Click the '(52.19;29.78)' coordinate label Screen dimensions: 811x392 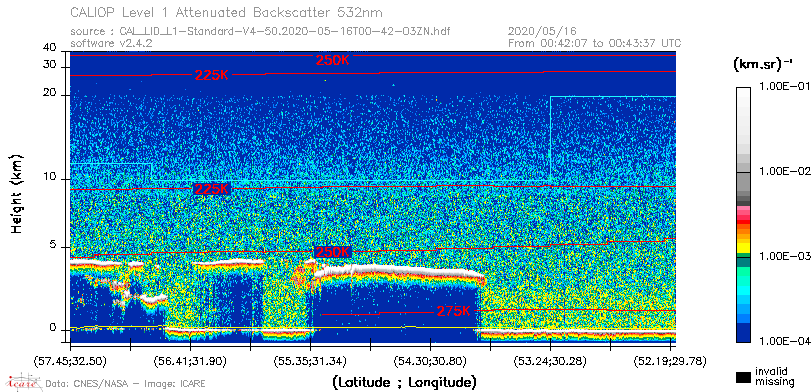click(670, 360)
